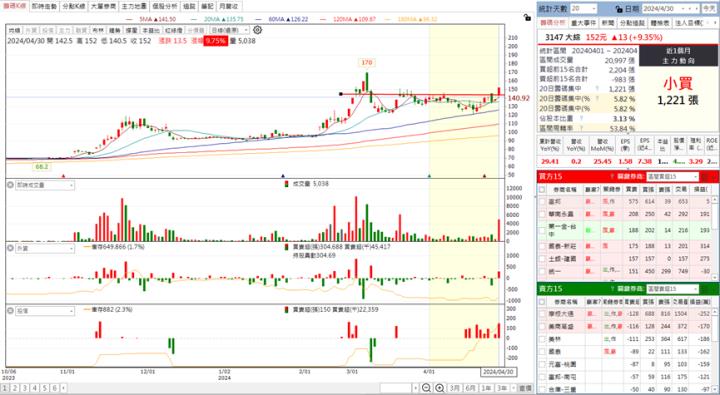Zoom out the chart with minus magnifier
The height and width of the screenshot is (395, 720).
click(426, 388)
